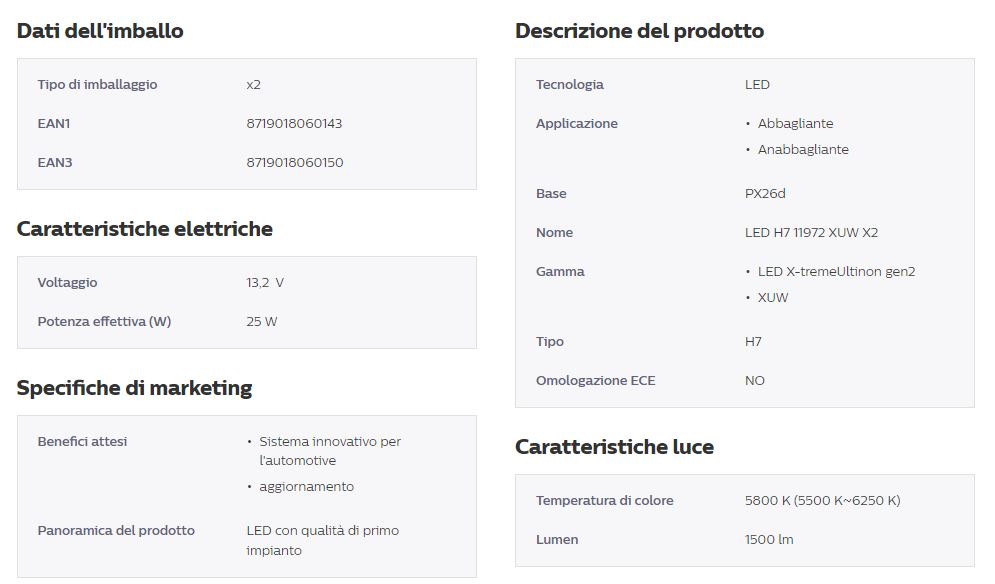Click the Specifiche di marketing heading
Image resolution: width=995 pixels, height=584 pixels.
pyautogui.click(x=135, y=387)
